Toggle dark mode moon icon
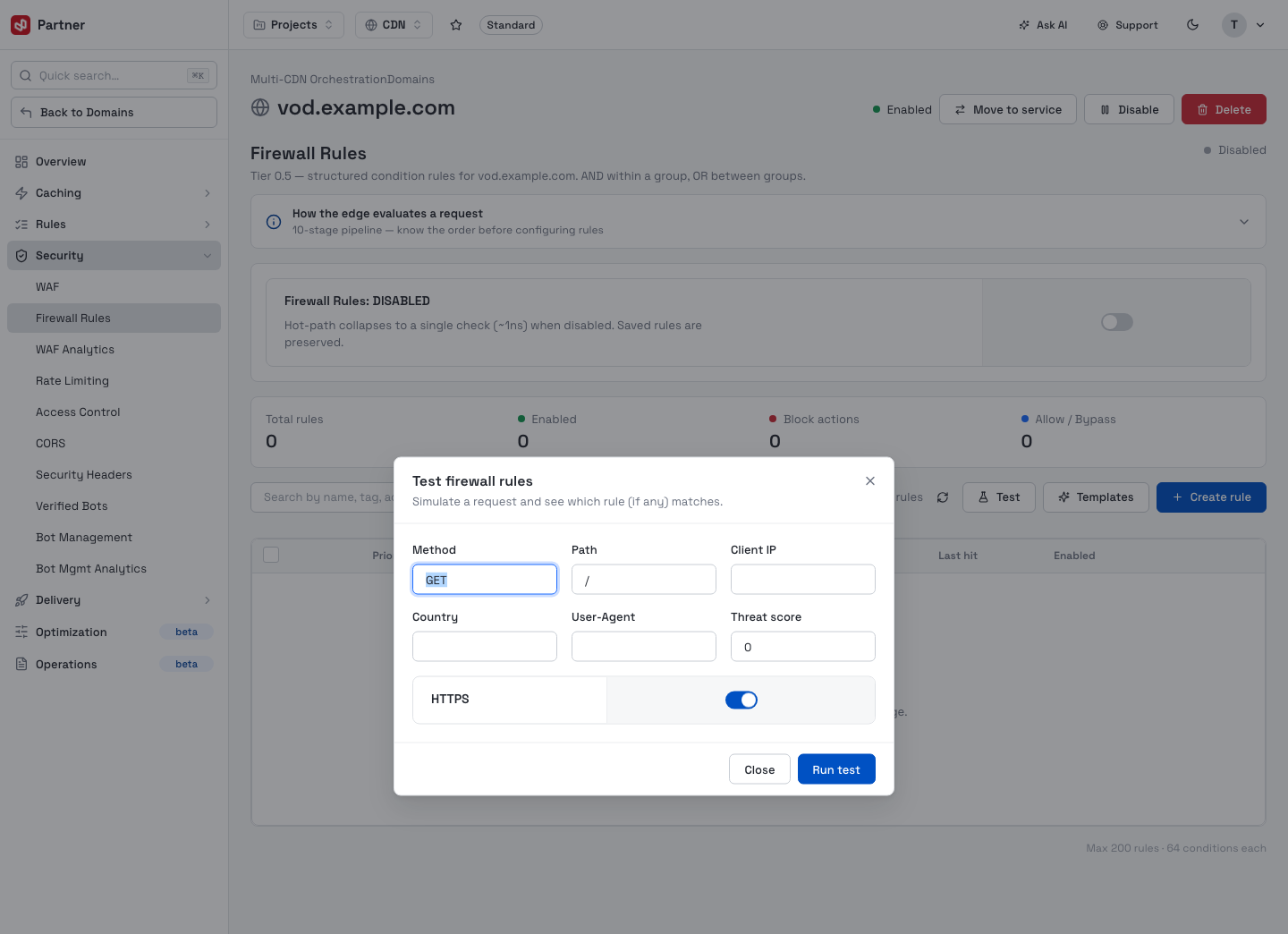1288x934 pixels. click(x=1192, y=25)
